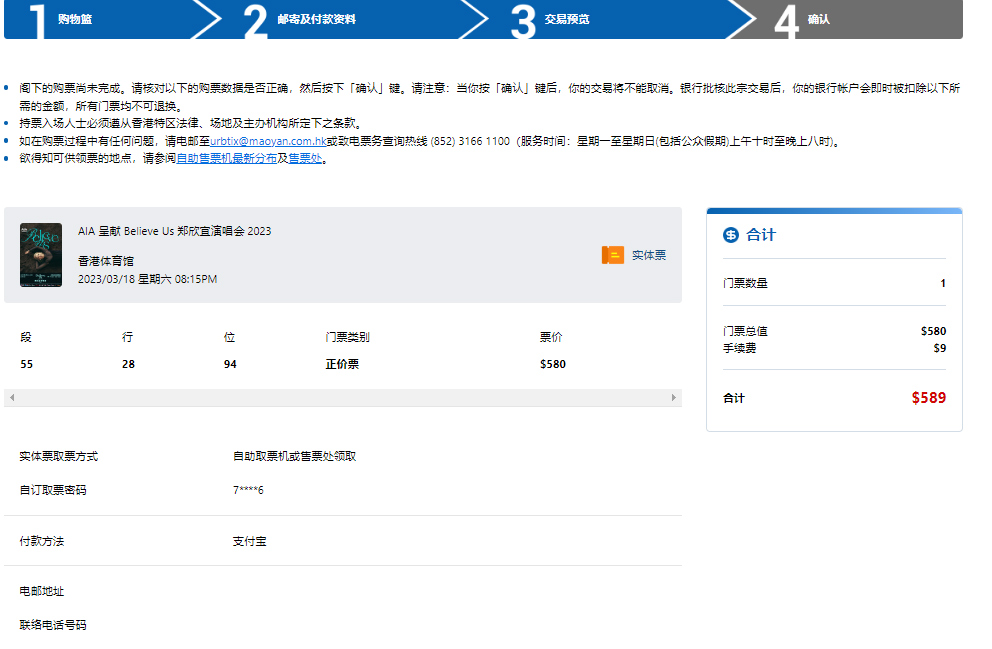Select step 3 交易预览
This screenshot has width=992, height=649.
point(567,19)
